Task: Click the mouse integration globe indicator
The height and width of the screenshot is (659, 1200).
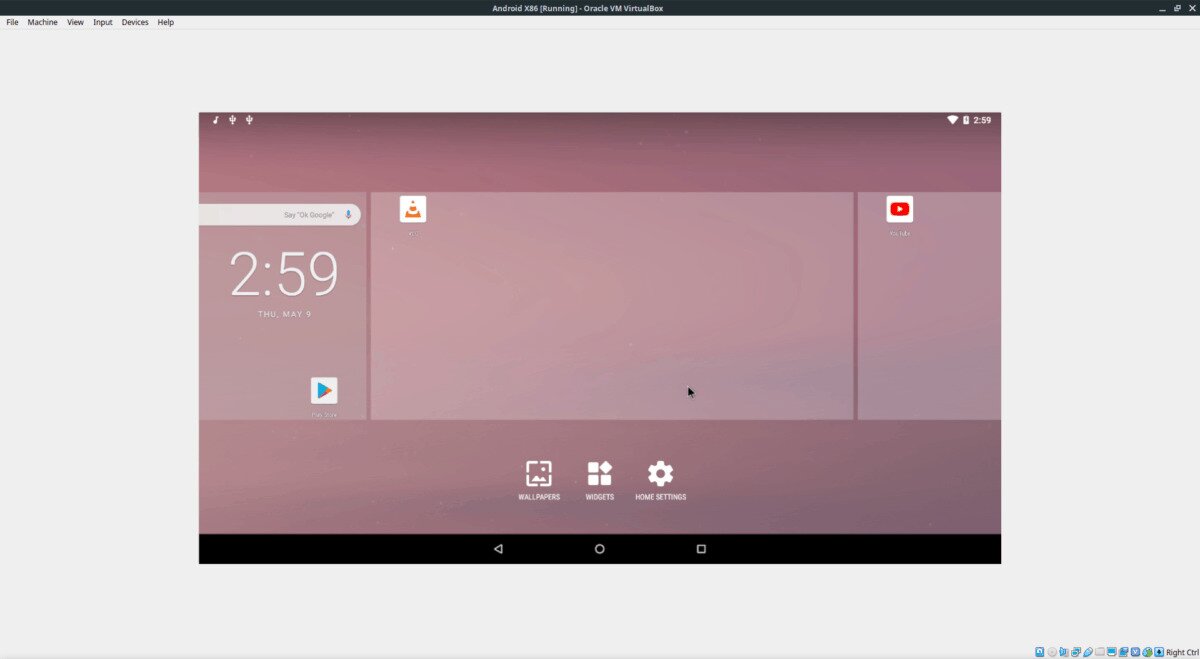Action: click(1147, 652)
